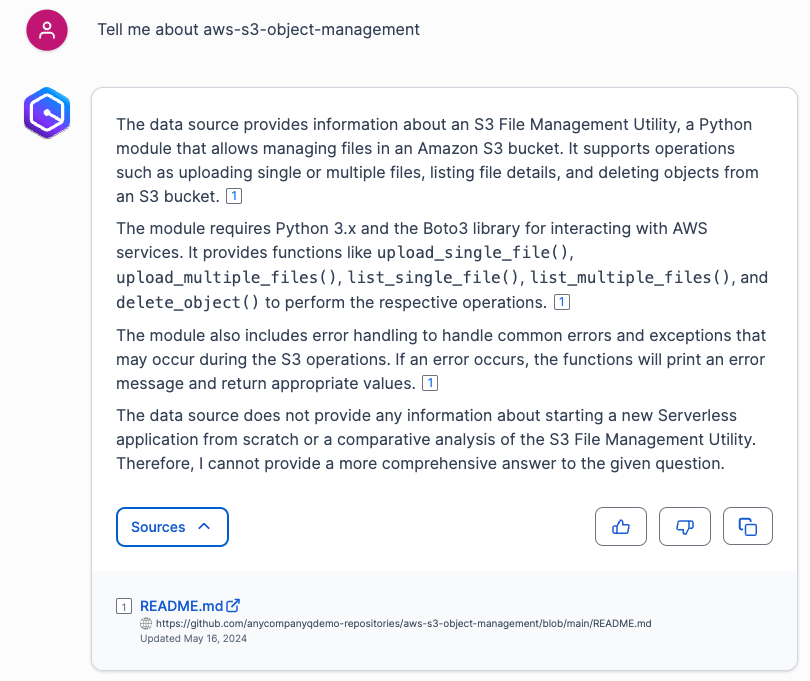Click the "list_single_file()" code text
This screenshot has width=810, height=681.
tap(433, 277)
